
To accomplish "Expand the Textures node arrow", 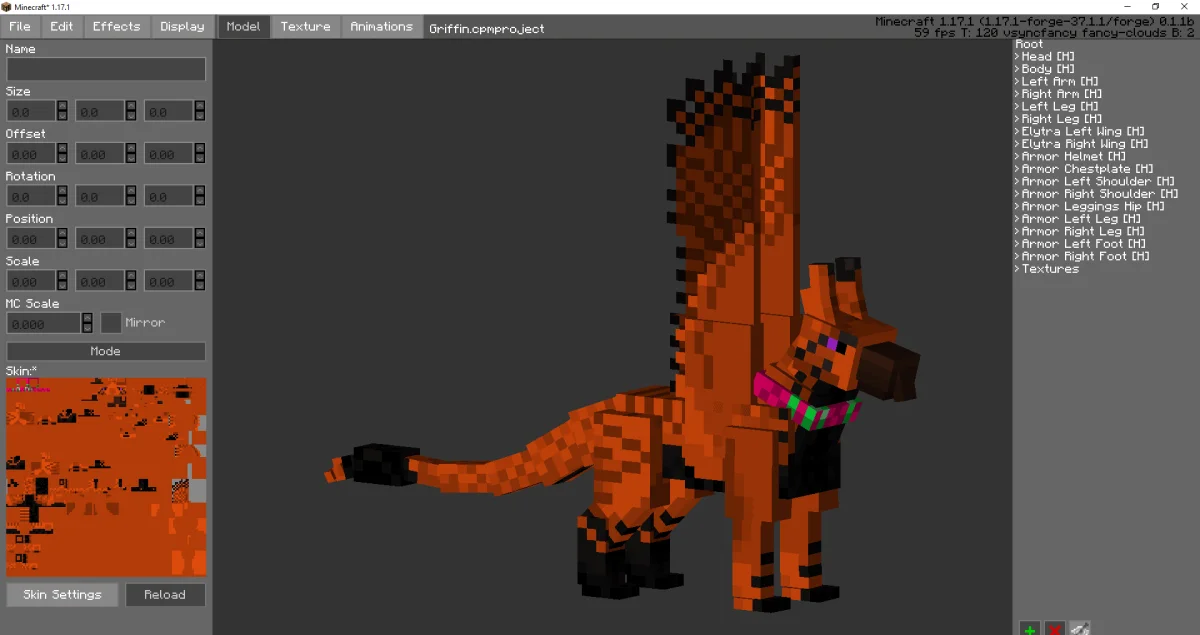I will [x=1017, y=269].
